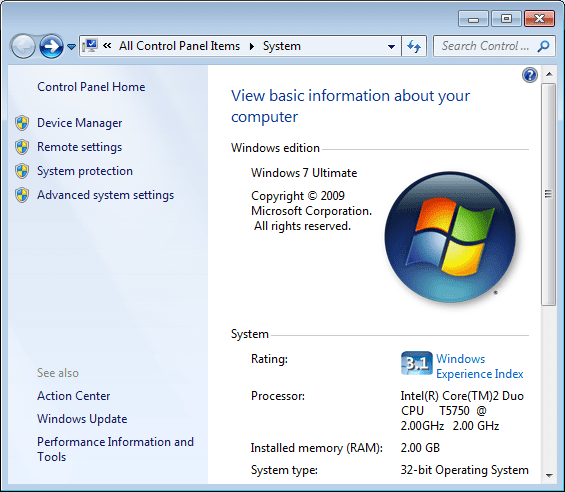Click the shield icon beside System protection
The image size is (565, 492).
(22, 171)
